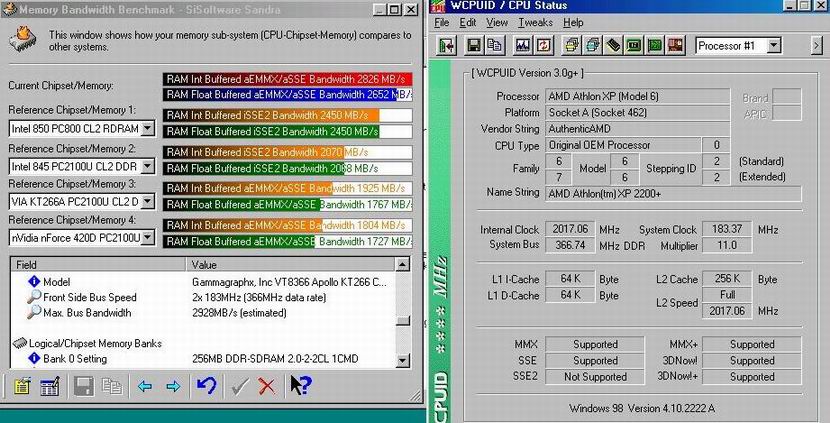Open Reference 1 Intel 850 PC800 dropdown
Screen dimensions: 830x423
point(148,128)
